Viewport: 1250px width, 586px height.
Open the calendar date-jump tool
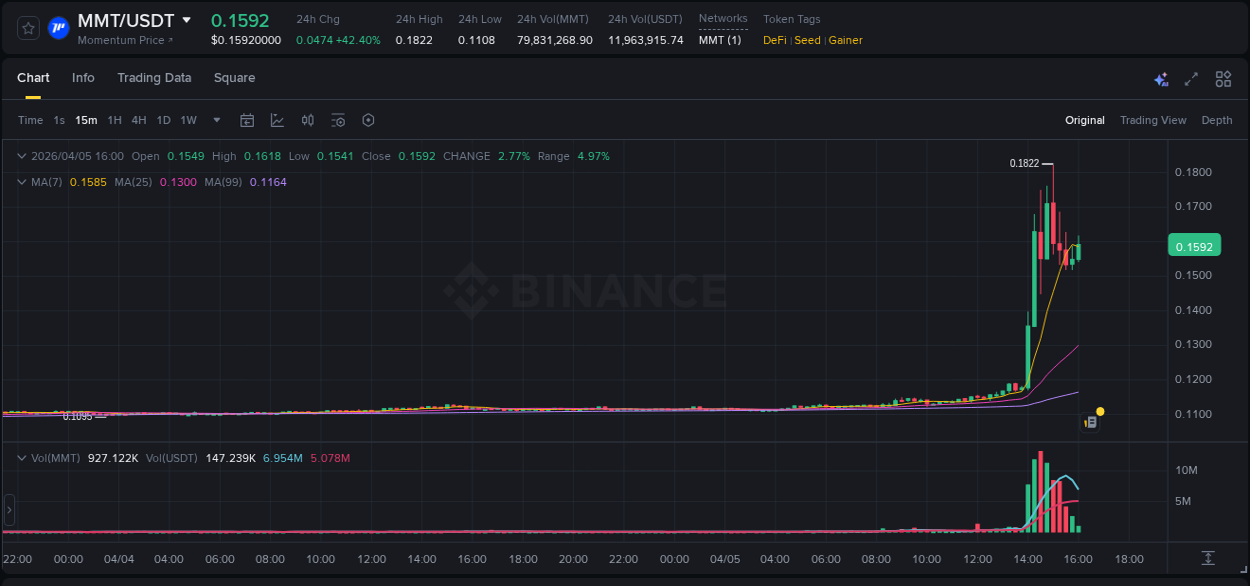point(247,120)
